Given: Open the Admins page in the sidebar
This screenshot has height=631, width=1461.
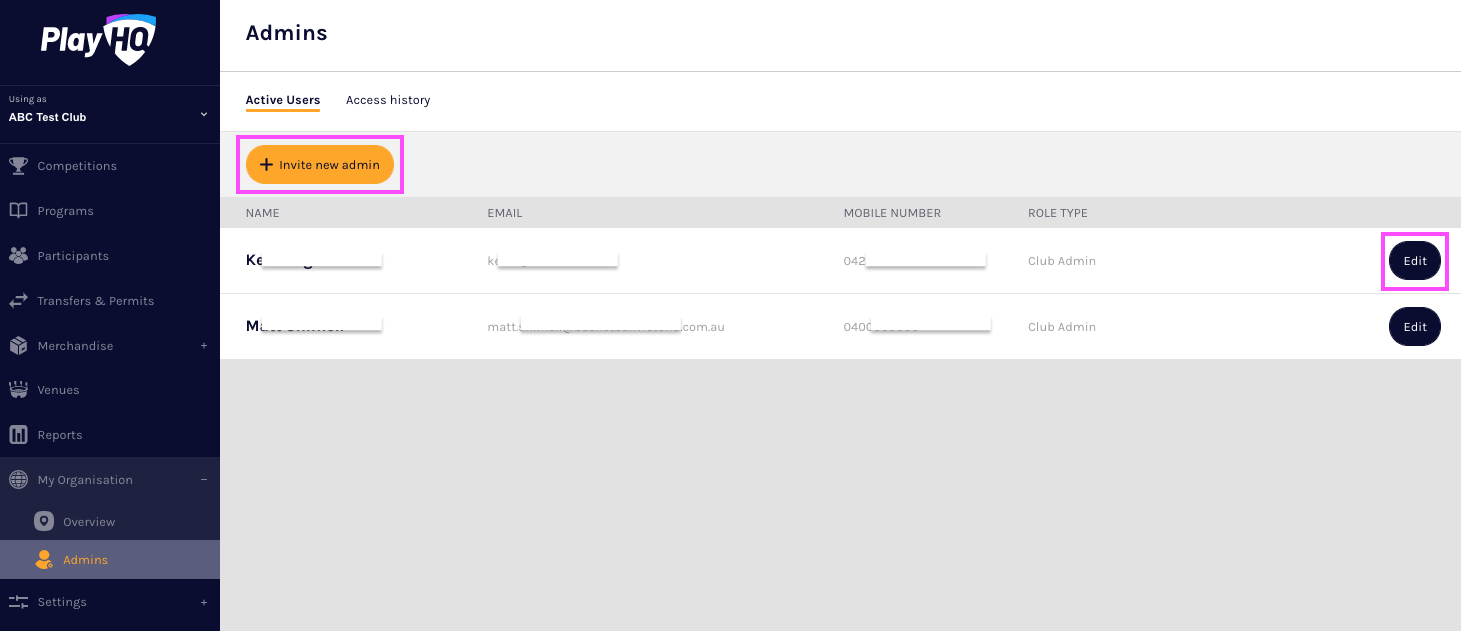Looking at the screenshot, I should coord(85,559).
